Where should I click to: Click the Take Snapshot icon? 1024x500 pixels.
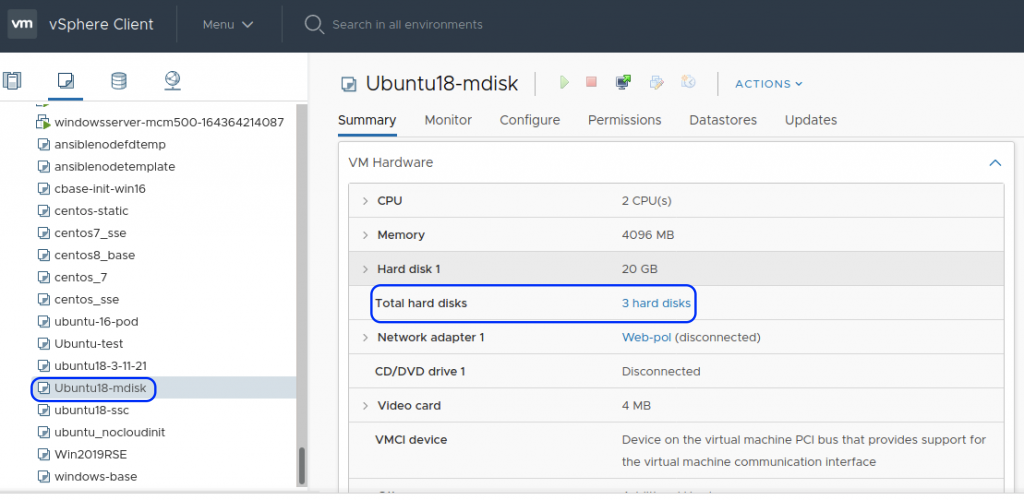pos(689,83)
